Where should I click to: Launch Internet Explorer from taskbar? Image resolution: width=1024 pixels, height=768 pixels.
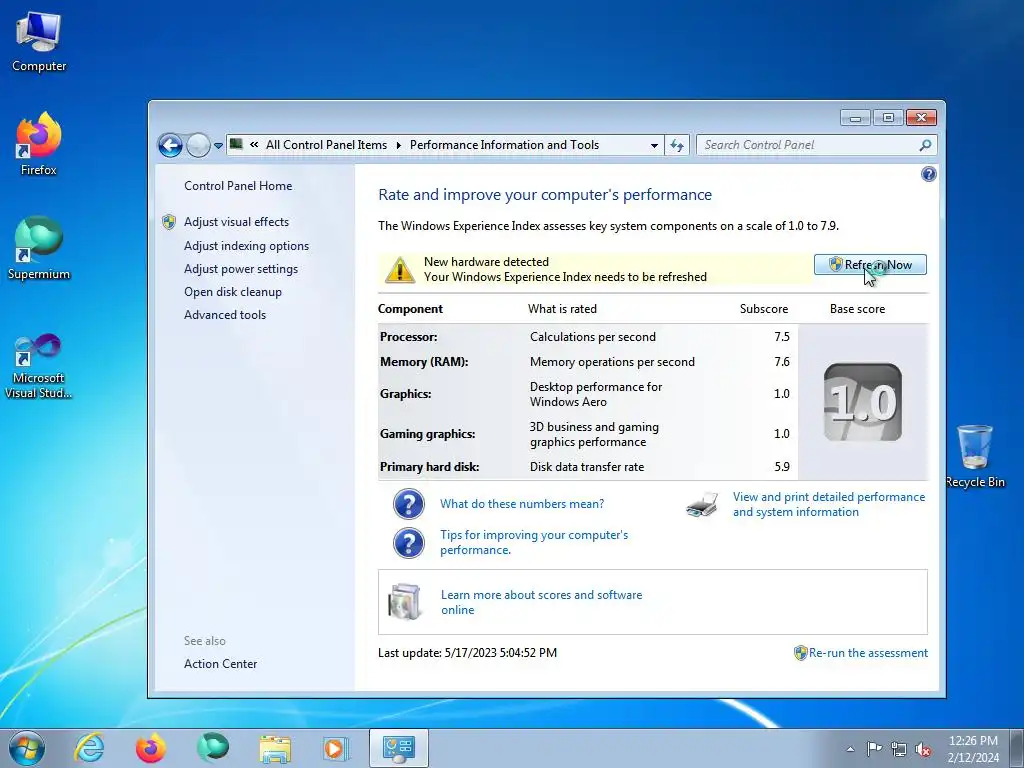click(x=89, y=748)
